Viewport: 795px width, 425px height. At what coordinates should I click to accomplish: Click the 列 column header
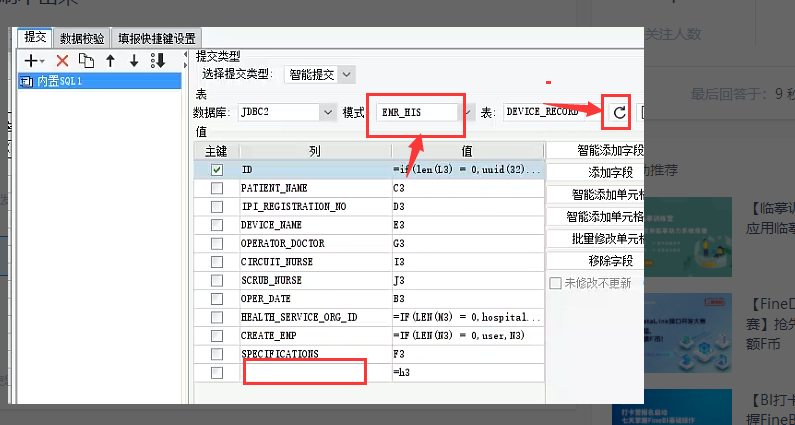point(315,151)
